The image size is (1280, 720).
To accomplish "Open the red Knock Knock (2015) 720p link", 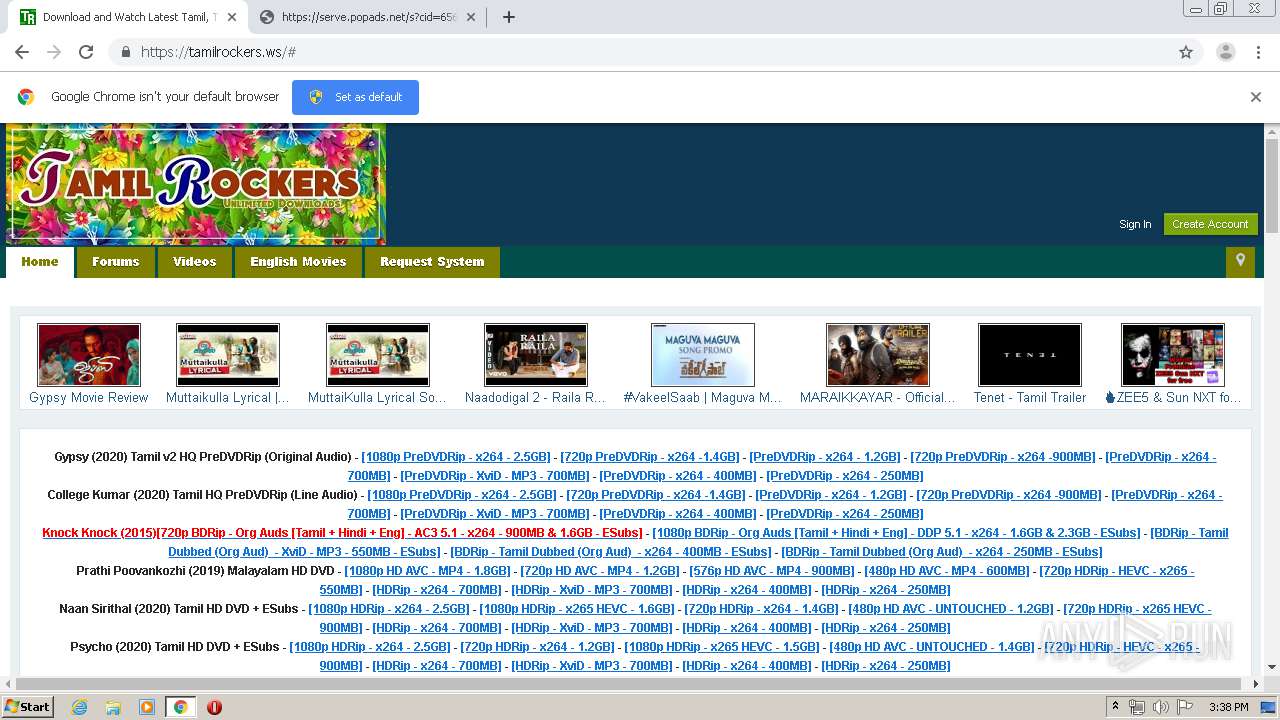I will (x=342, y=533).
